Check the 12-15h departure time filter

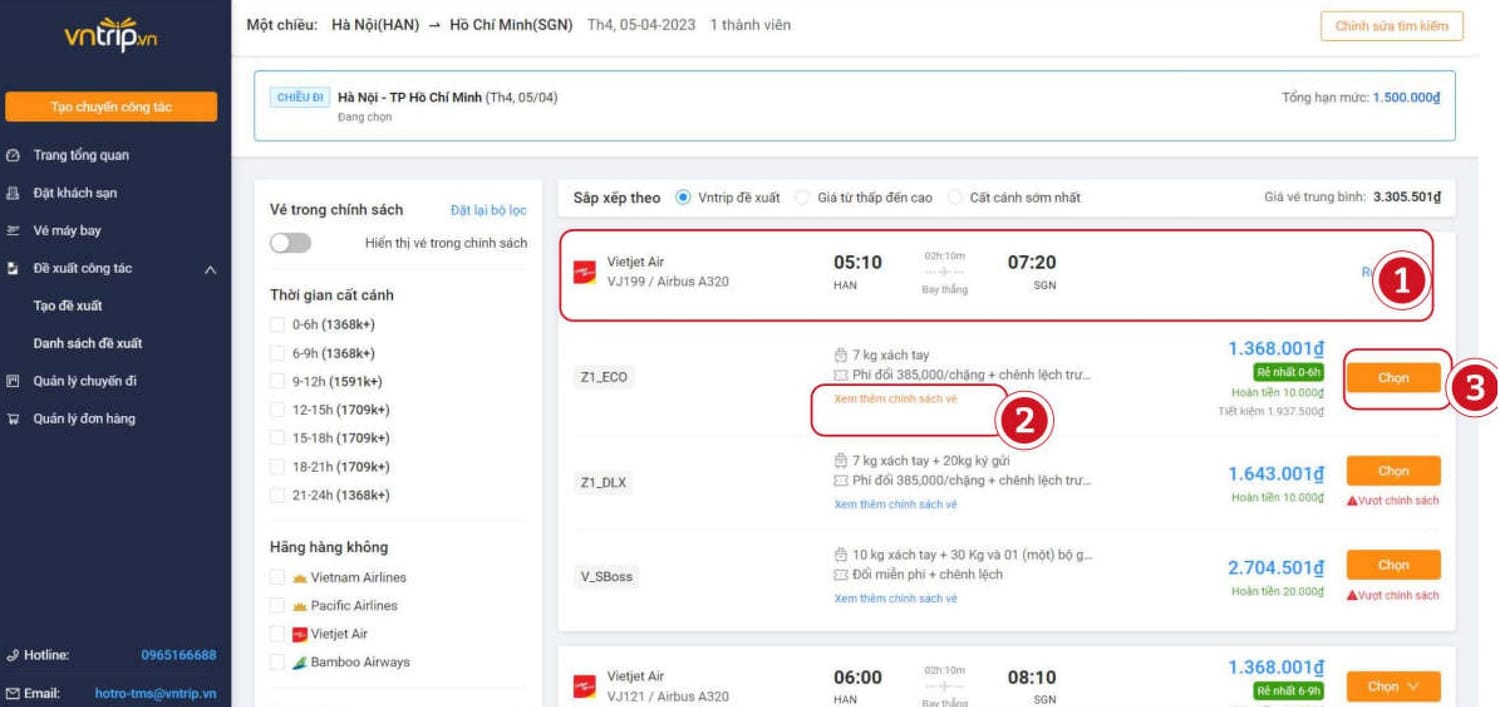click(277, 410)
